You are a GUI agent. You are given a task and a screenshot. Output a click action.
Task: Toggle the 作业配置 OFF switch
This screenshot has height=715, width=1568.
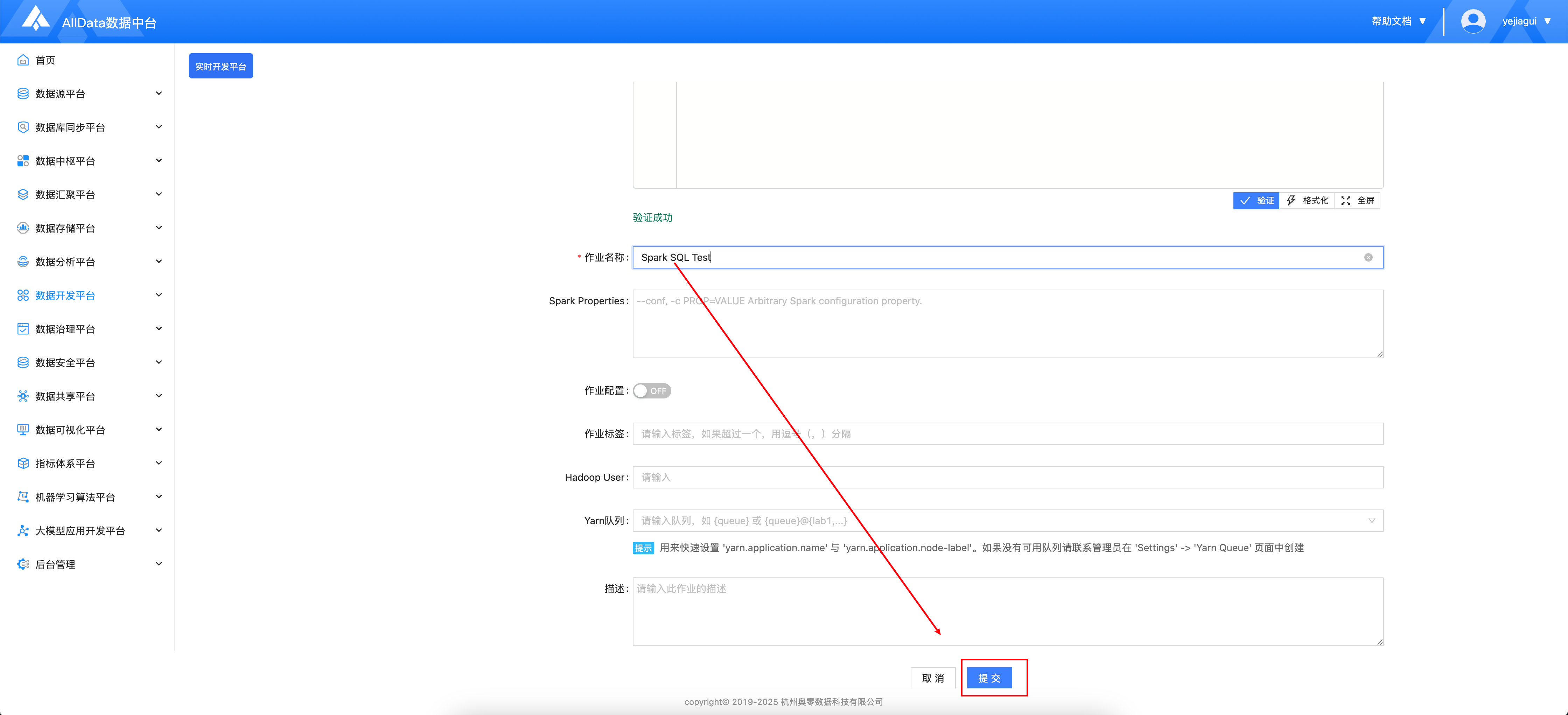pos(652,391)
